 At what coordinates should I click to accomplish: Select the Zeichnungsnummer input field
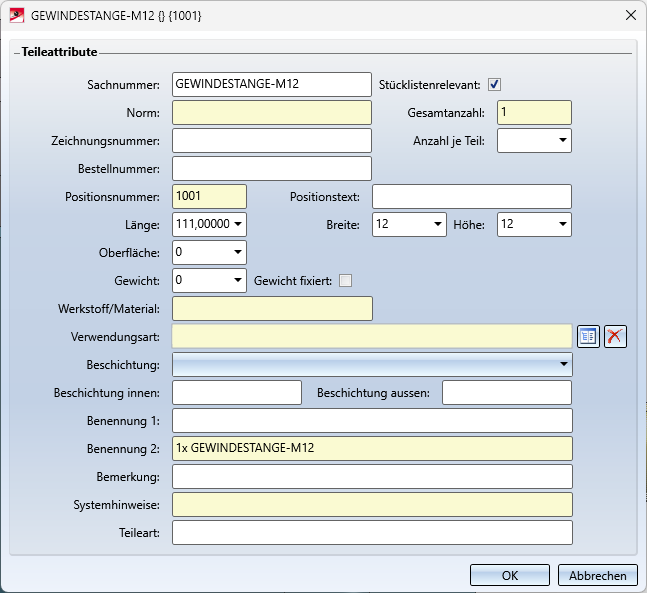click(271, 140)
